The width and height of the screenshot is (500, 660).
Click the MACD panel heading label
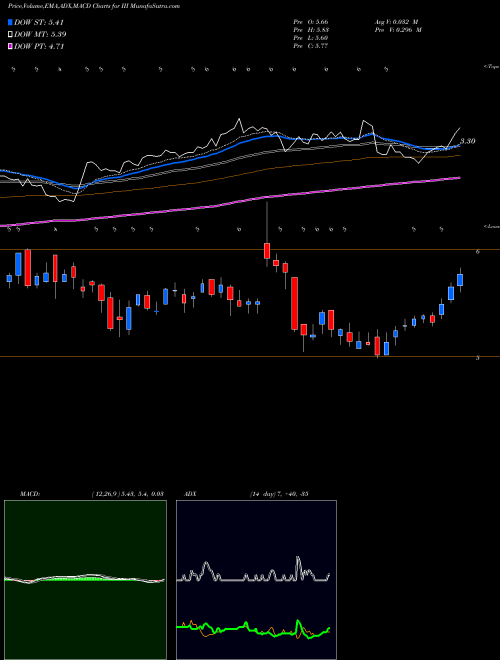point(30,494)
